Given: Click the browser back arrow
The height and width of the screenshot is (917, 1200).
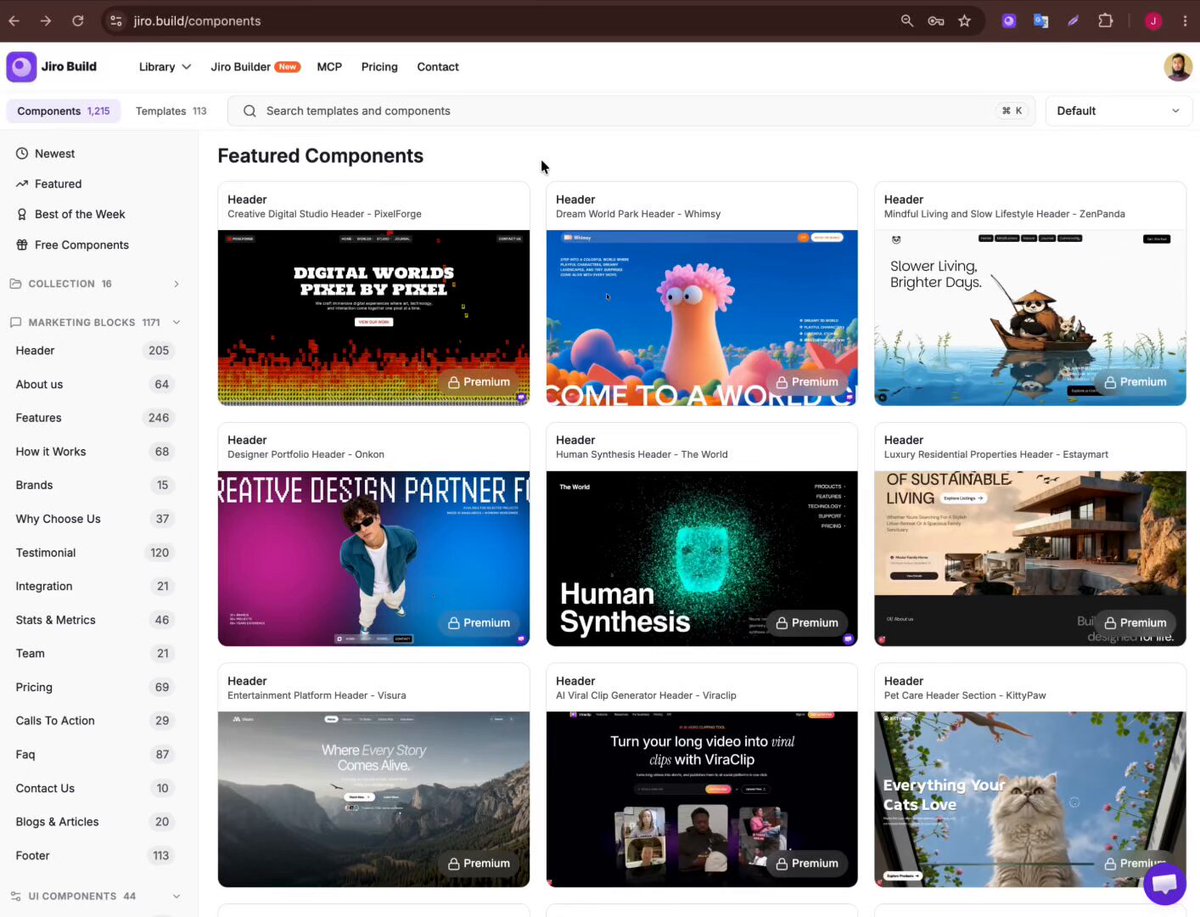Looking at the screenshot, I should click(14, 20).
